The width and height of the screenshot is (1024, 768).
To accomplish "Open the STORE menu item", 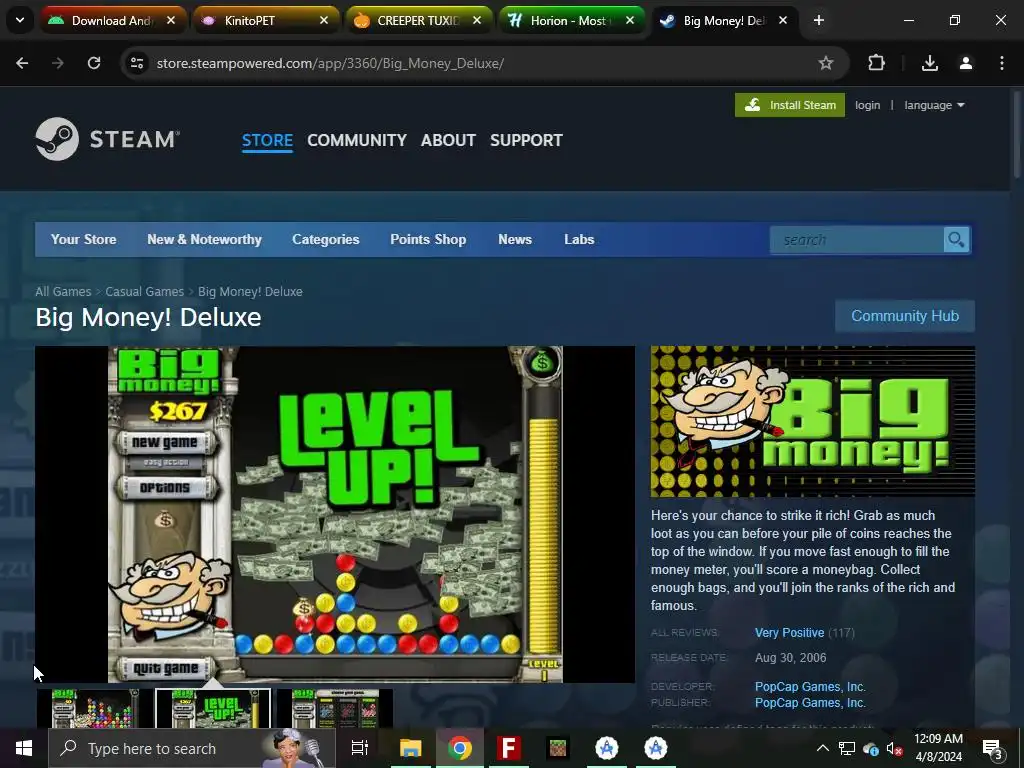I will (x=267, y=140).
